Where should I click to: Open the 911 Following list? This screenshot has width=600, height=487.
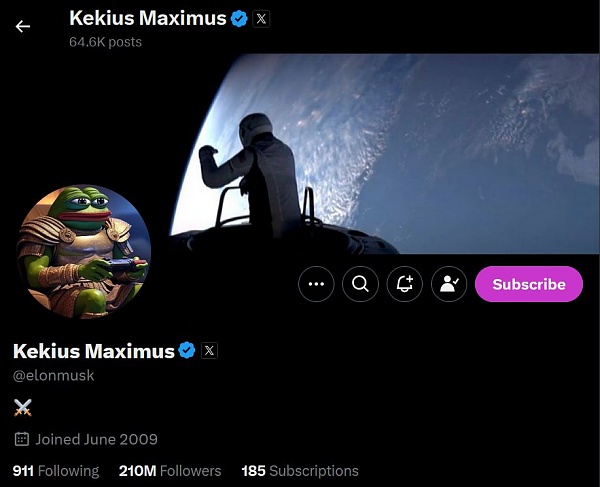point(56,471)
